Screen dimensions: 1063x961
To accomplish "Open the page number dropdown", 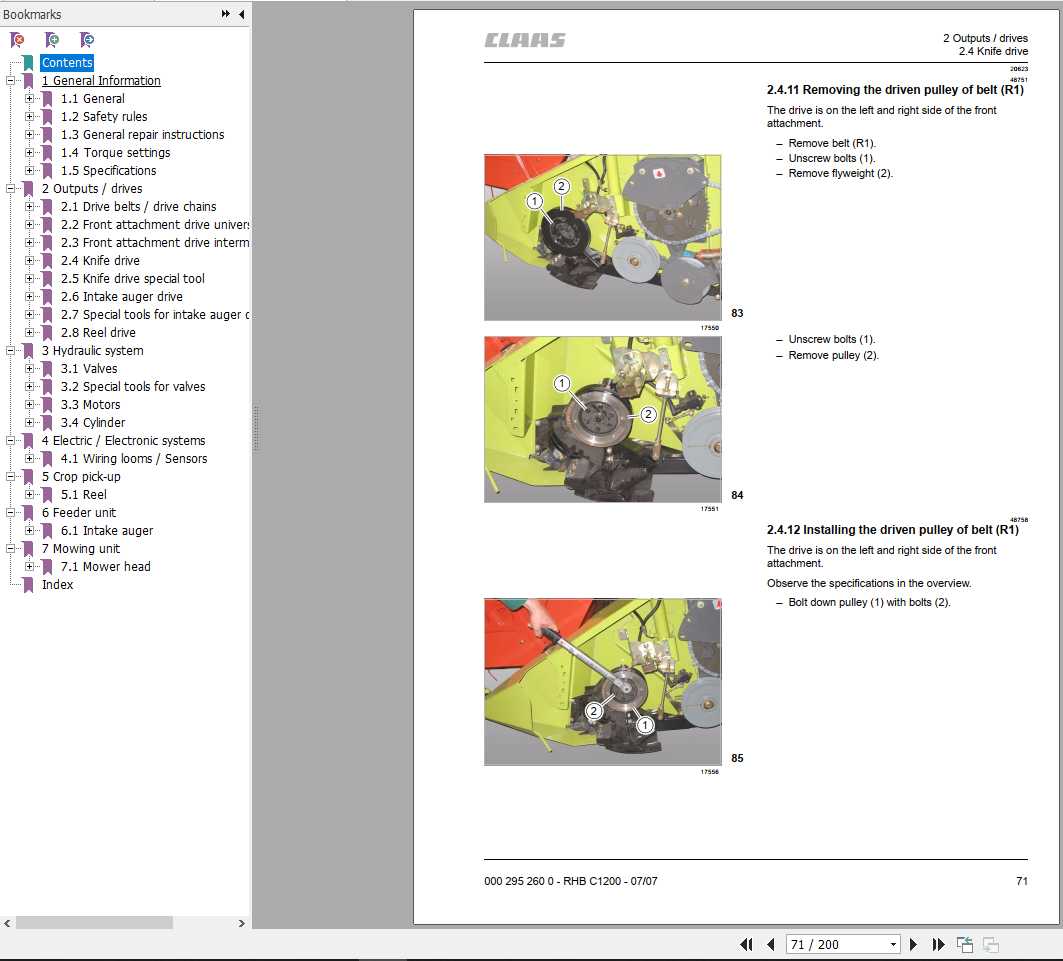I will [x=894, y=943].
